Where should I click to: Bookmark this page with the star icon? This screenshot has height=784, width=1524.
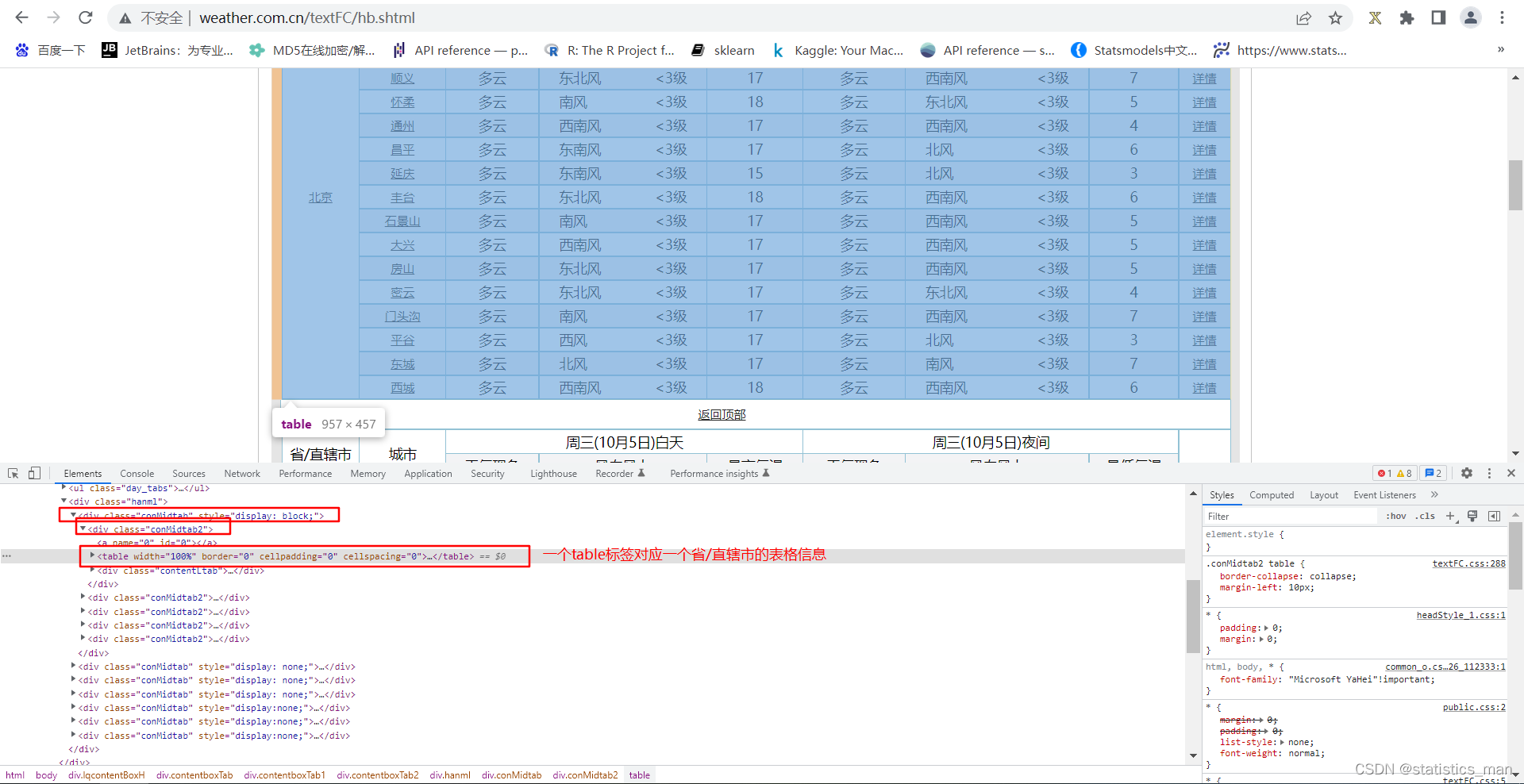tap(1335, 17)
